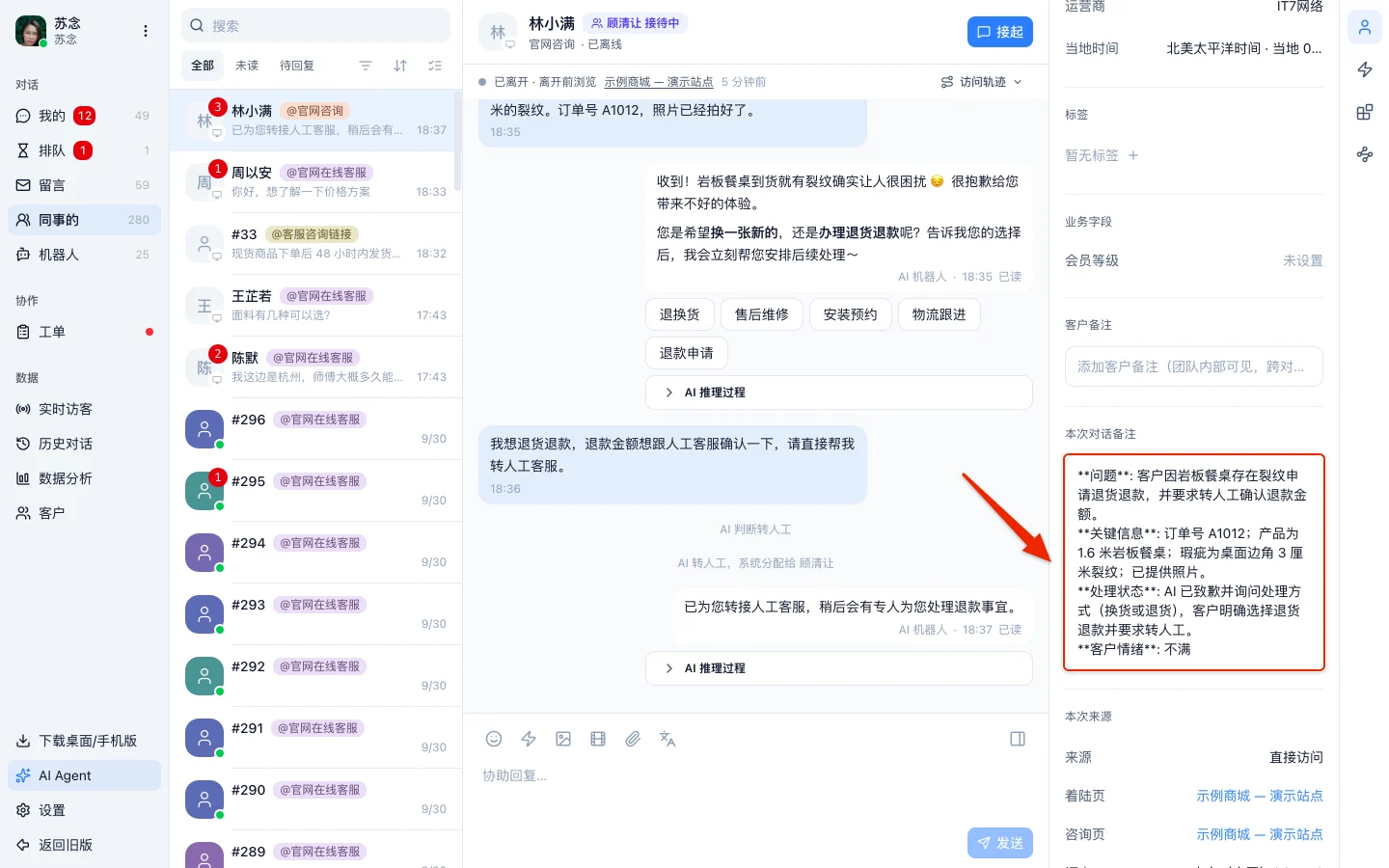This screenshot has height=868, width=1389.
Task: Click the integration icon in right rail
Action: pos(1365,154)
